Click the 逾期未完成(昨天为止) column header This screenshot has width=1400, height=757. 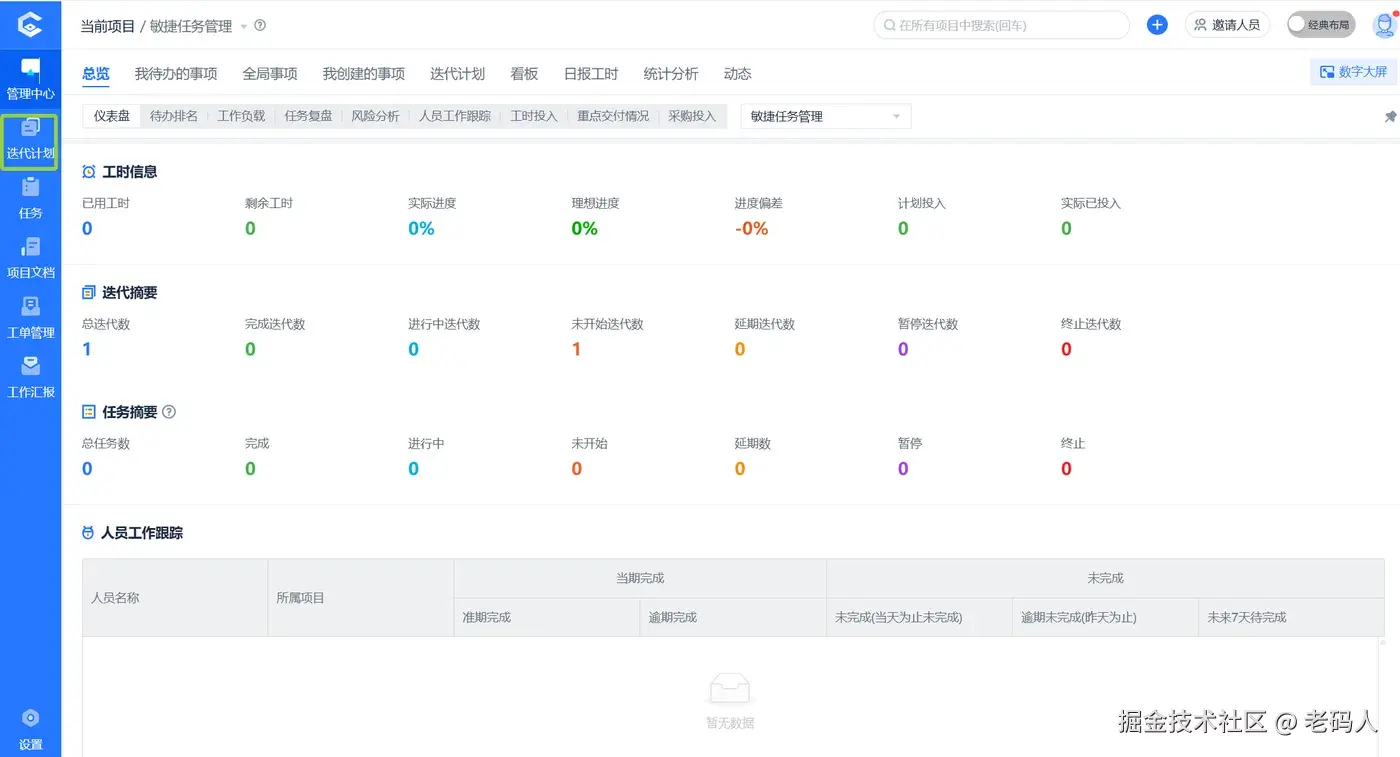1105,617
